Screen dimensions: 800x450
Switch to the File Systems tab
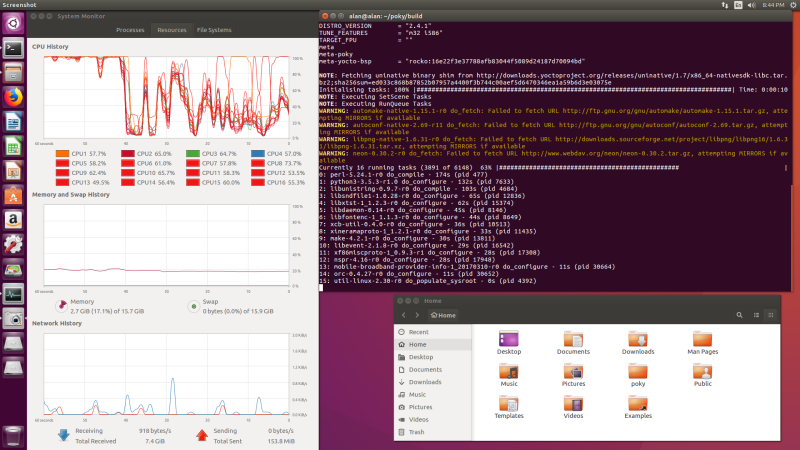[214, 30]
